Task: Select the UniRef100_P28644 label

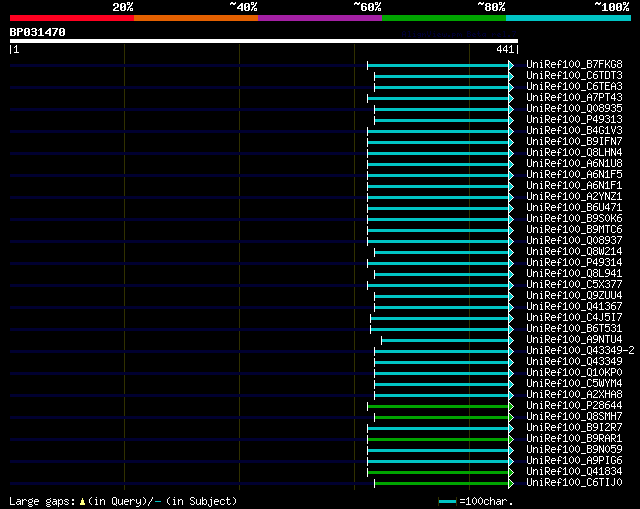Action: pyautogui.click(x=574, y=406)
